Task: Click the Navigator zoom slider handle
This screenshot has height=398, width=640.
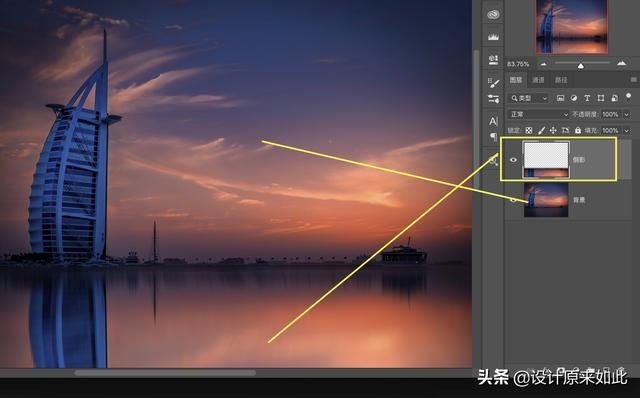Action: click(580, 65)
